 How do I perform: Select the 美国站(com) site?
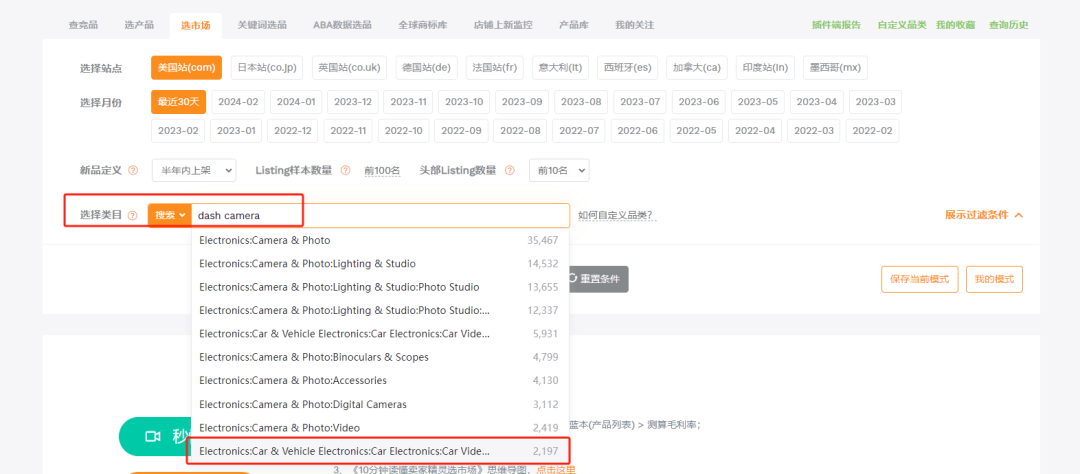click(x=187, y=68)
